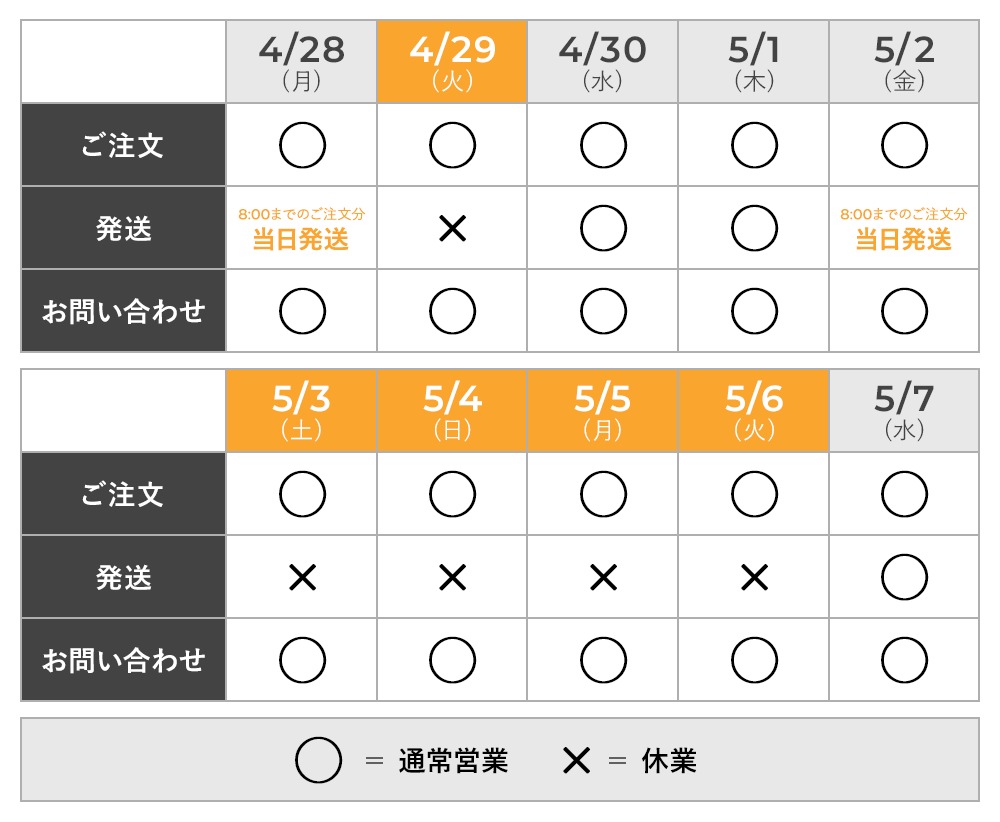Click the 当日発送 text under 5/2

pyautogui.click(x=904, y=240)
